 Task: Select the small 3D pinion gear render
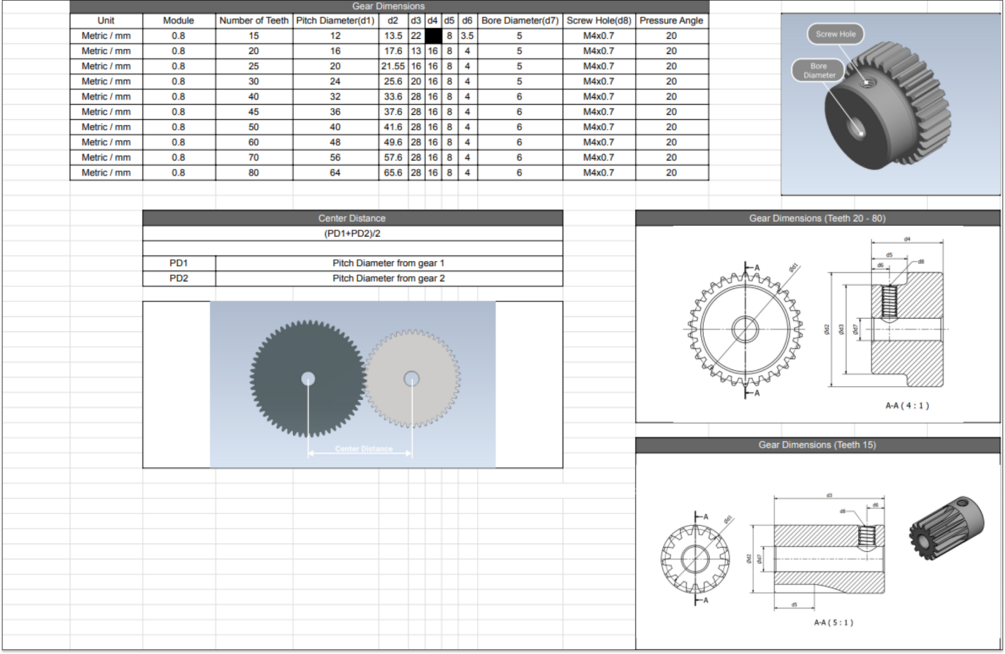pos(947,528)
